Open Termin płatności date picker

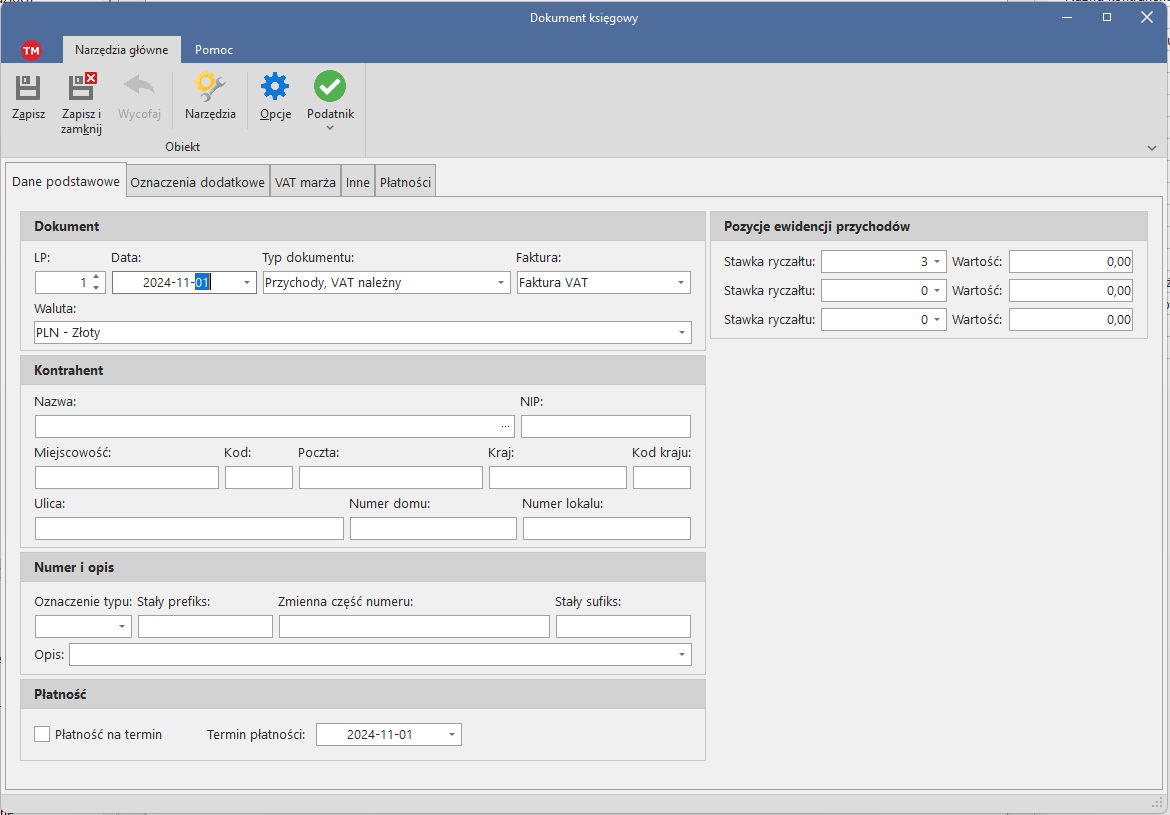(453, 735)
